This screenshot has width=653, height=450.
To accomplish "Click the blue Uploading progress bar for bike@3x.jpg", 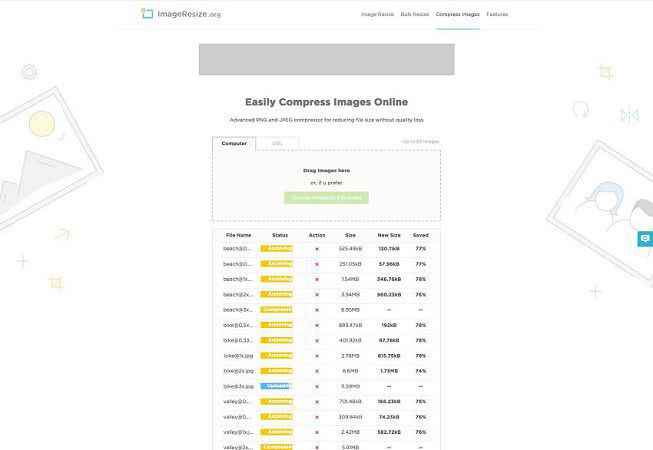I will (x=276, y=386).
